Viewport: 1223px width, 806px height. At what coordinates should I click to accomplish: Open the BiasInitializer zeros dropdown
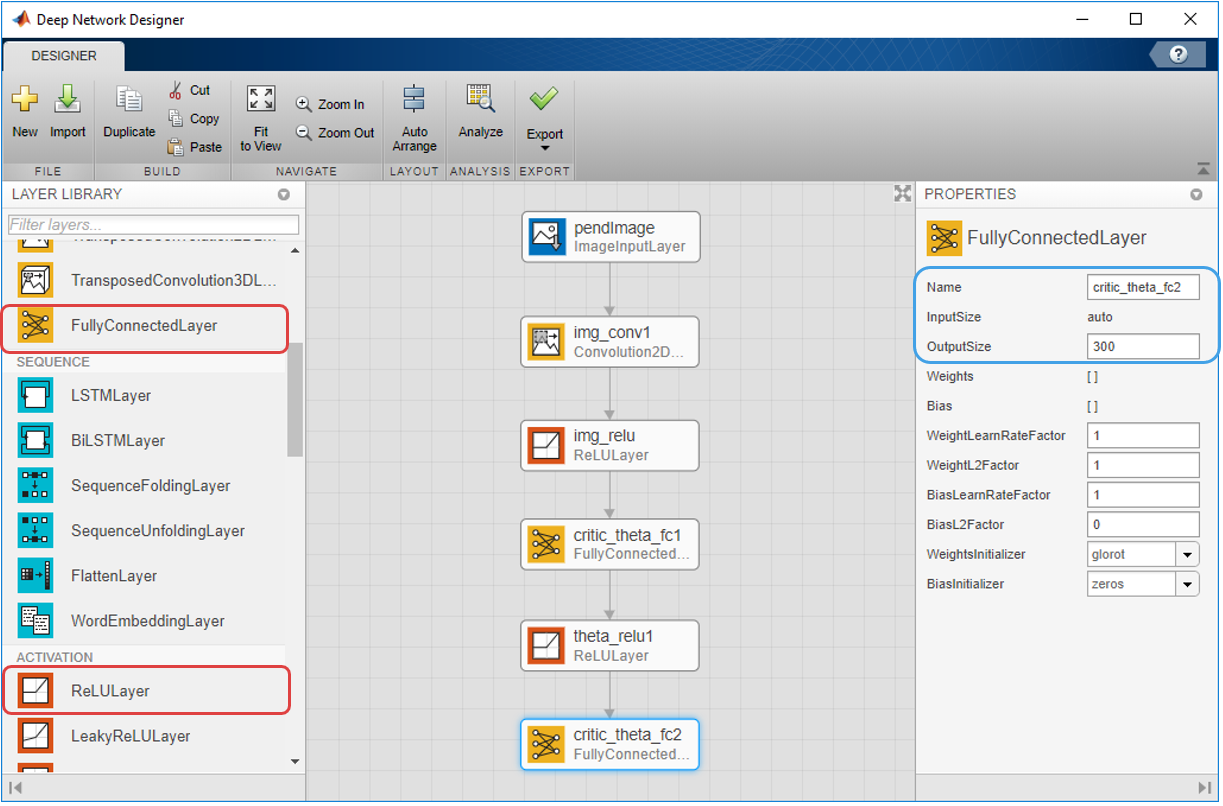coord(1188,584)
